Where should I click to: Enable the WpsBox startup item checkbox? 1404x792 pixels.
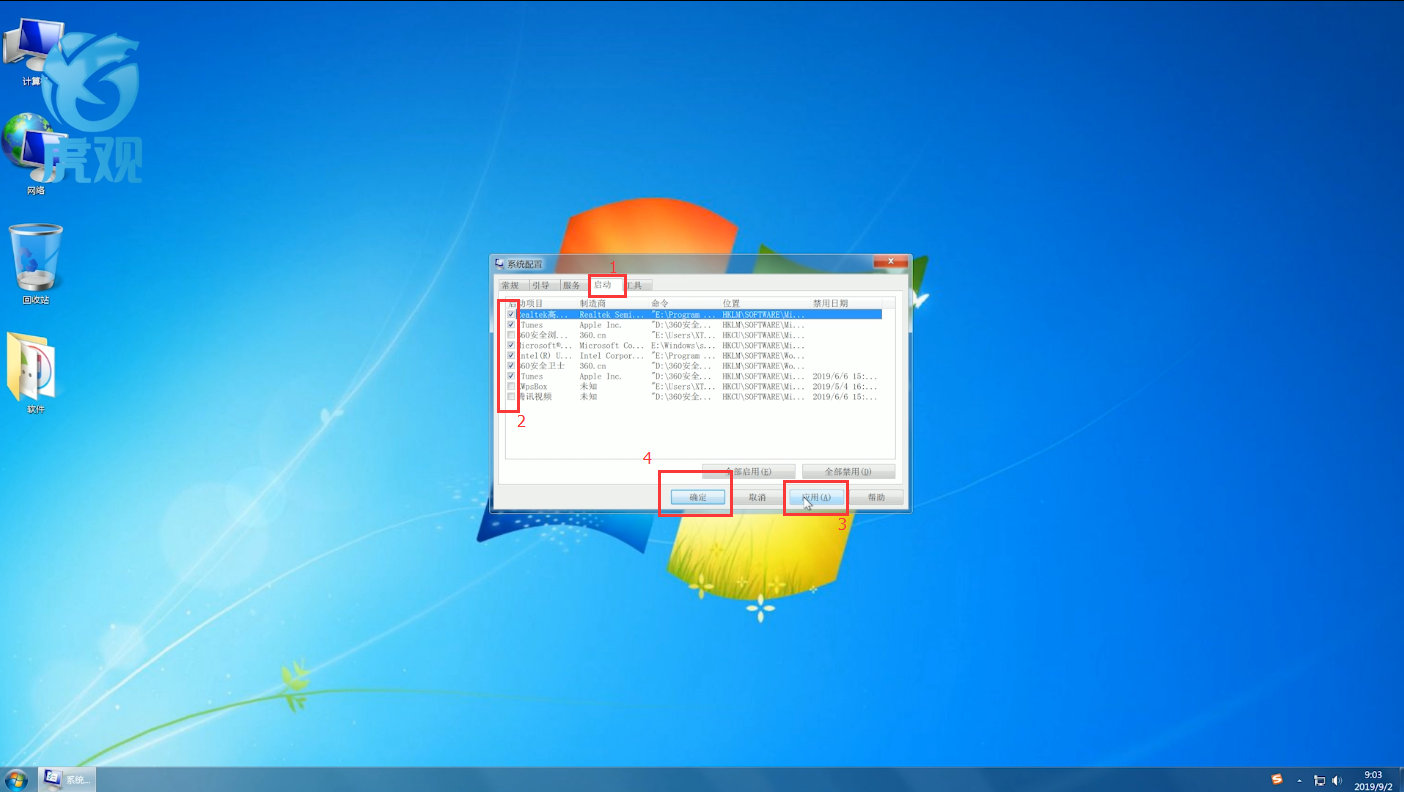pyautogui.click(x=511, y=386)
